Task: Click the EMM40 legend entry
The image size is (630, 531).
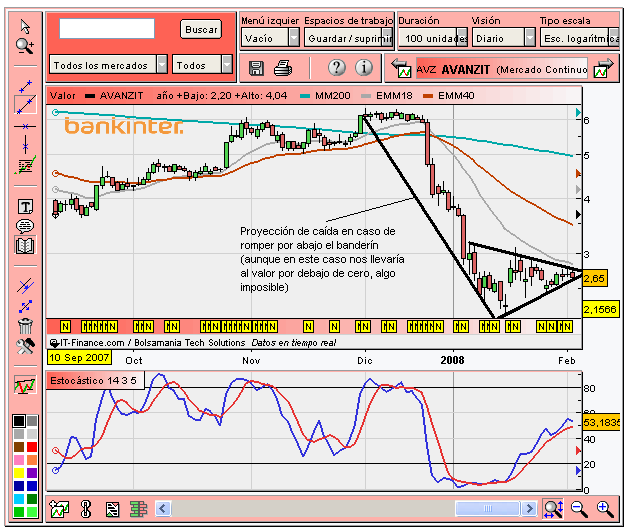Action: pos(449,96)
